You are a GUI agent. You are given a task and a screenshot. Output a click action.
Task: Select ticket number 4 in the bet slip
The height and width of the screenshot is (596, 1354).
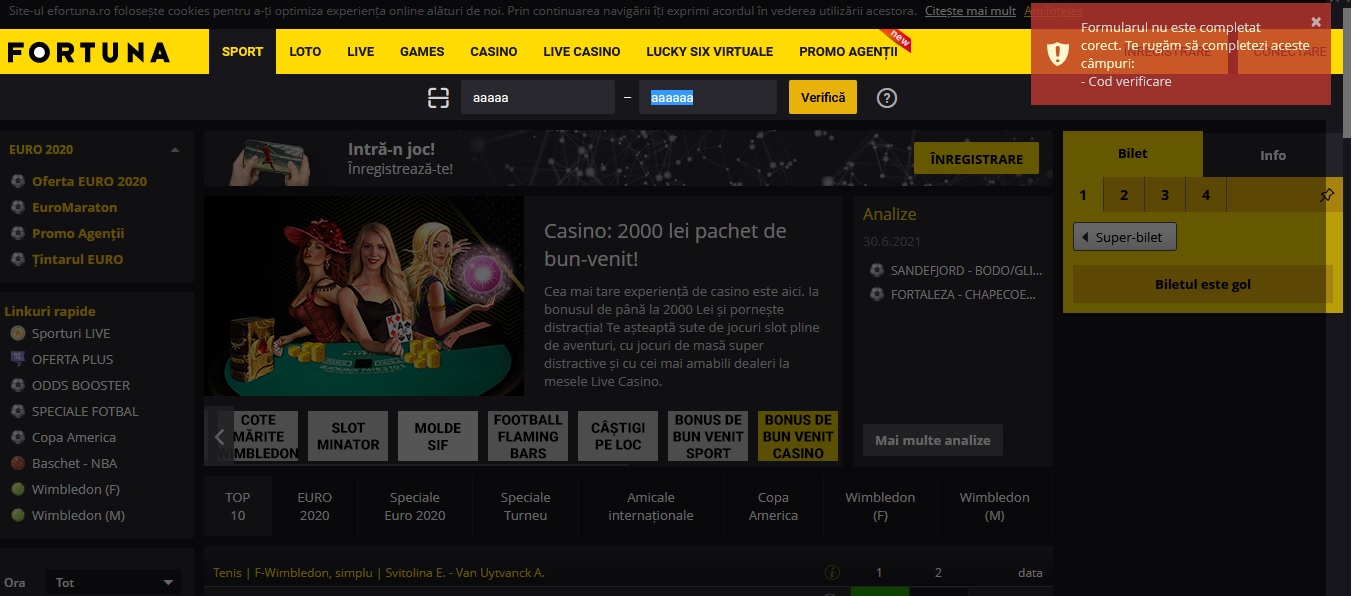pyautogui.click(x=1206, y=195)
